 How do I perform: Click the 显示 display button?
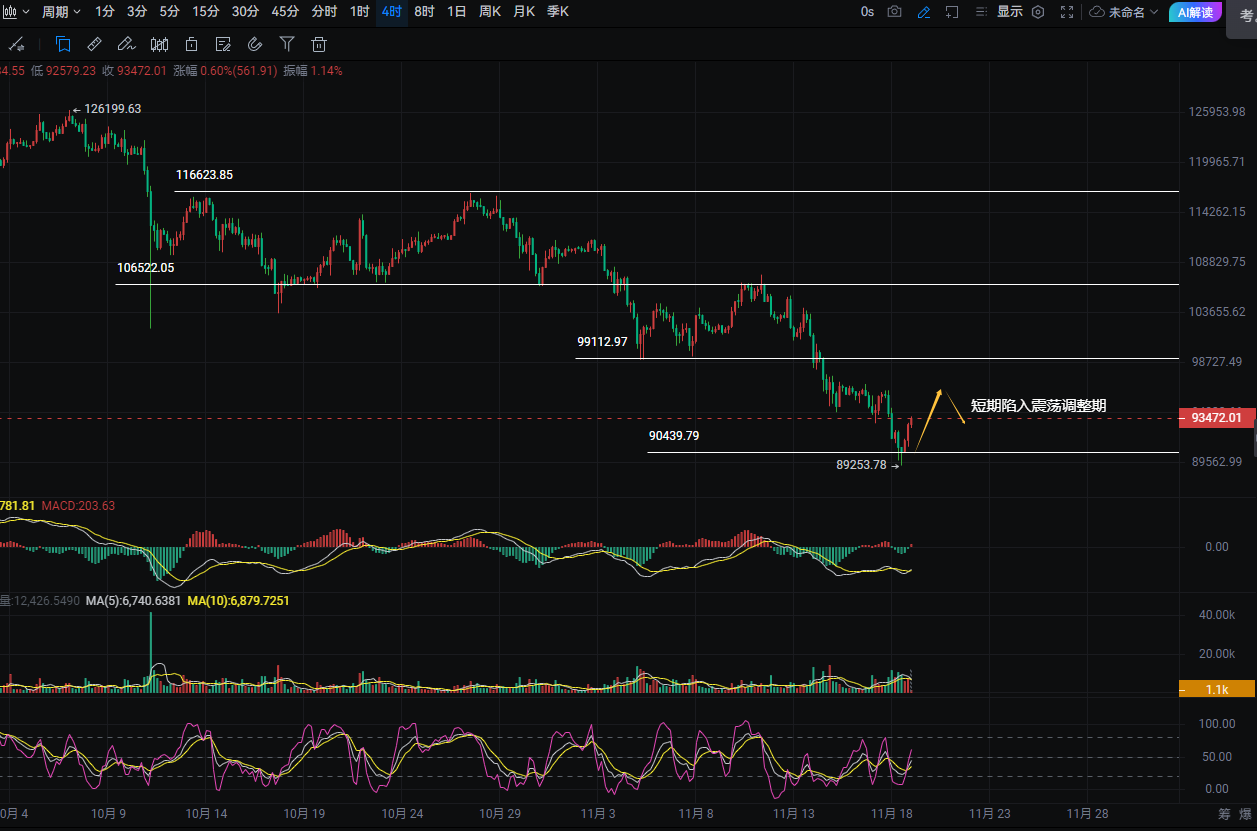[x=1009, y=12]
